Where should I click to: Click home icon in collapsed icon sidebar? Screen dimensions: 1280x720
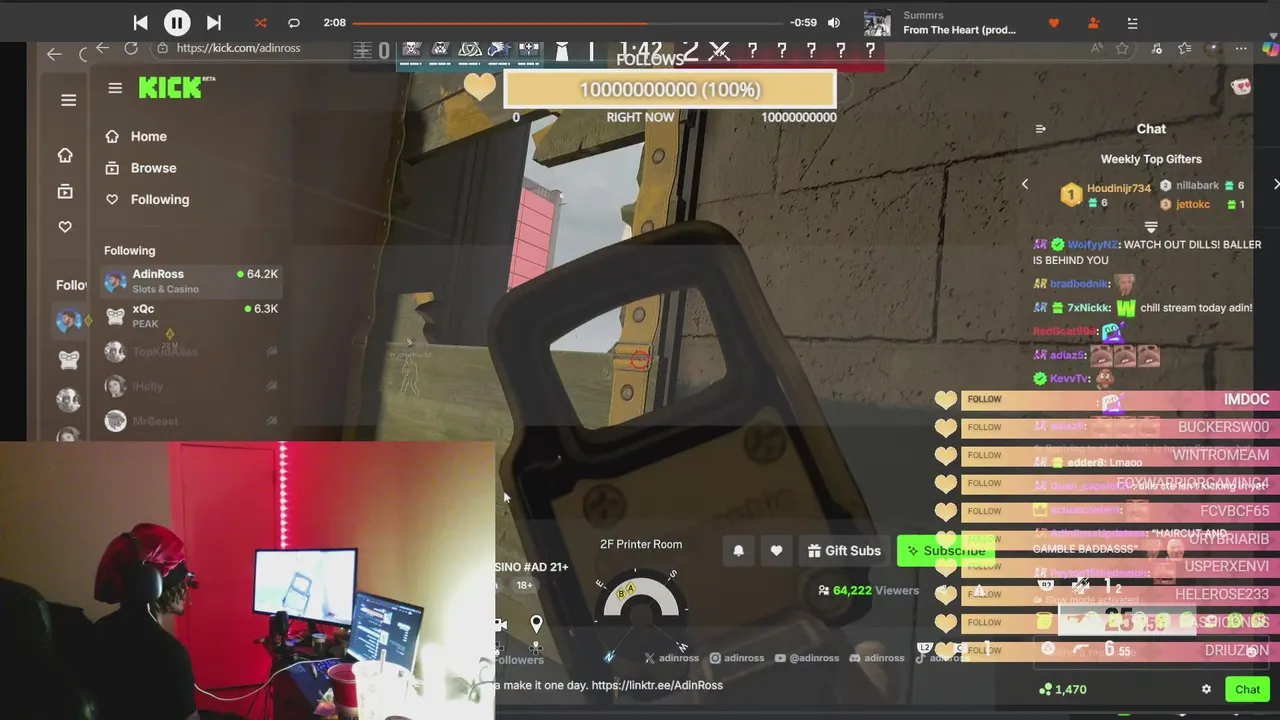click(65, 155)
